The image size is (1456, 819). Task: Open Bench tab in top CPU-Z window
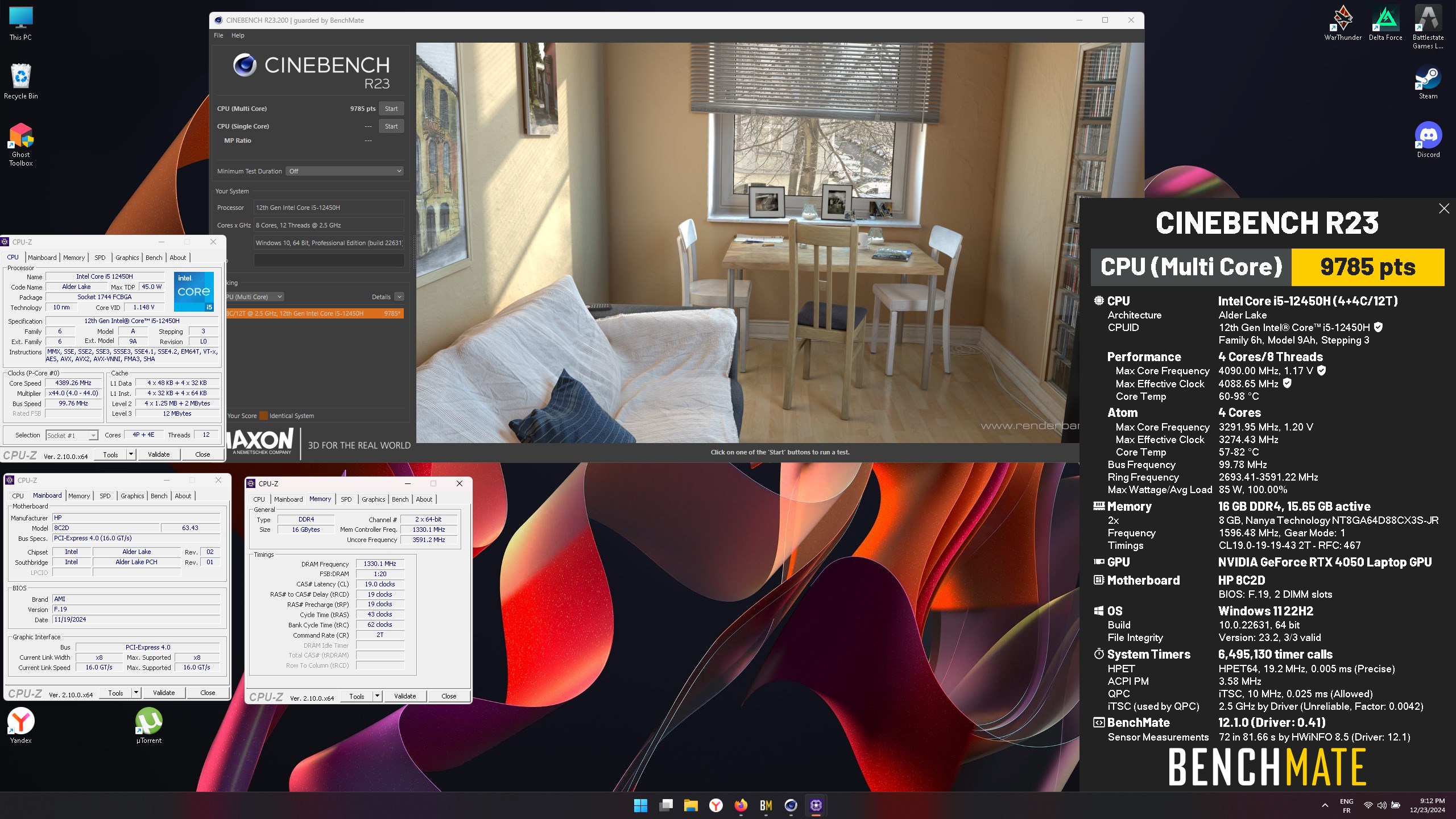tap(154, 258)
